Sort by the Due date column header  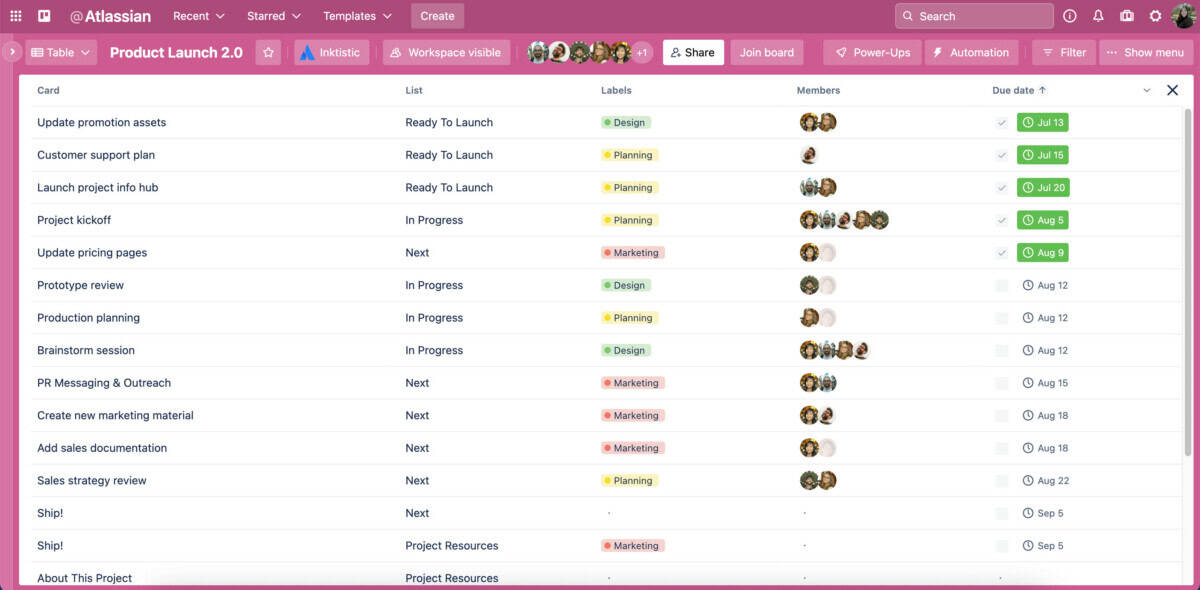click(x=1019, y=90)
